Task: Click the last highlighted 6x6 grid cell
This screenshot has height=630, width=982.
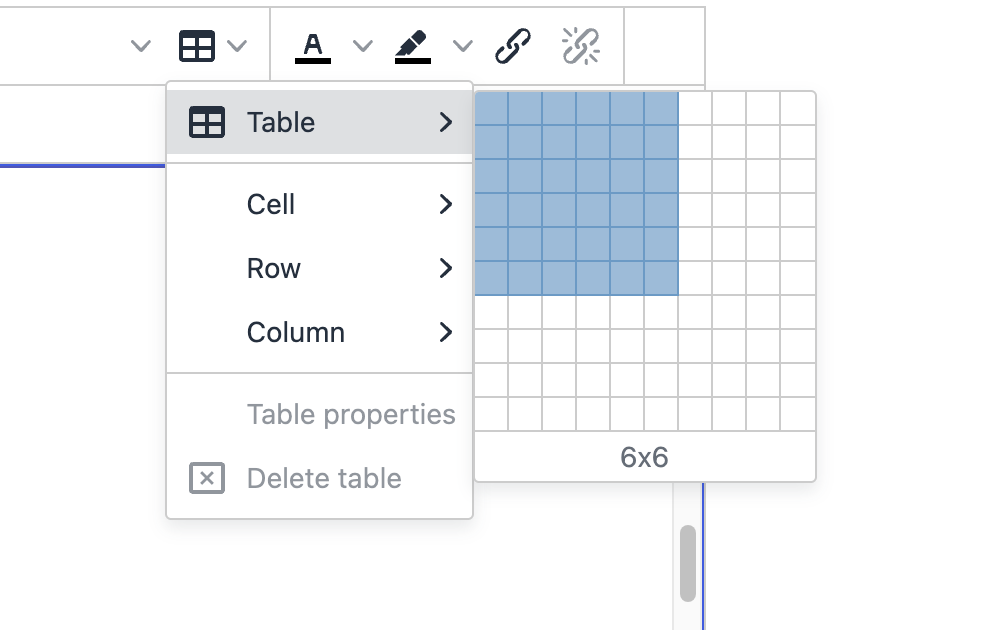Action: pos(661,278)
